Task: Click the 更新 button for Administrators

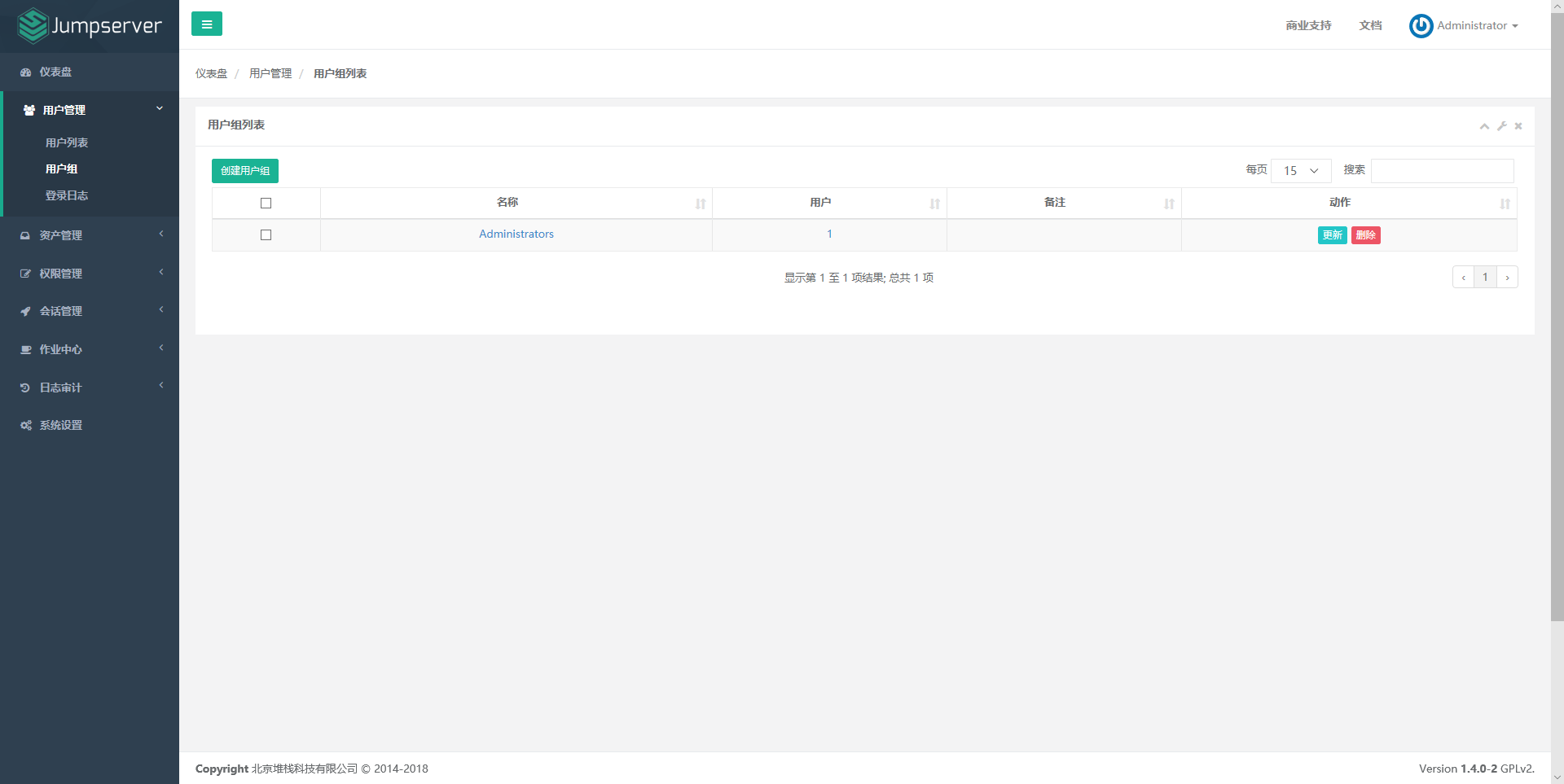Action: (1333, 235)
